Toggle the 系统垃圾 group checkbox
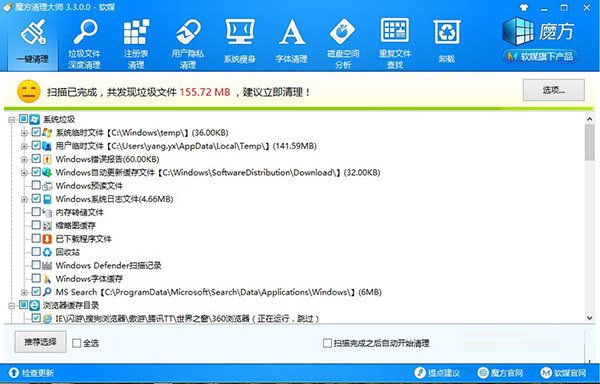 click(23, 119)
